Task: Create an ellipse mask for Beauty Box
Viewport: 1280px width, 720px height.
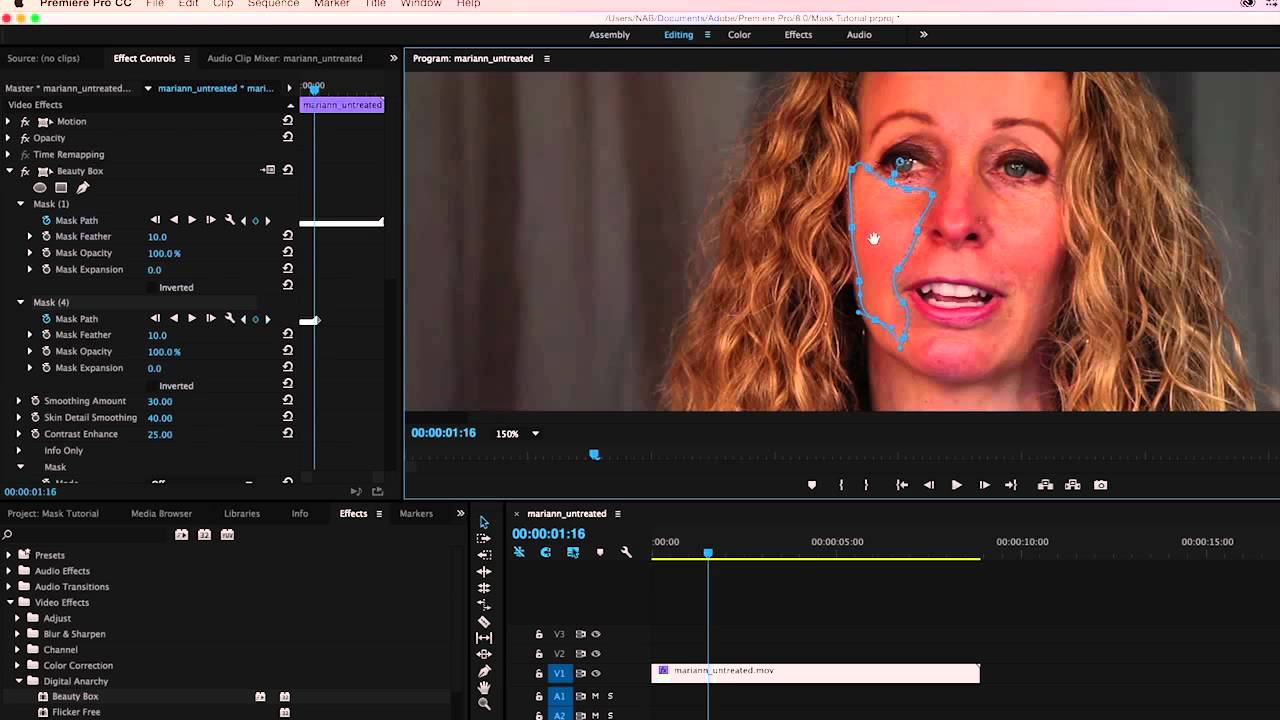Action: [x=40, y=187]
